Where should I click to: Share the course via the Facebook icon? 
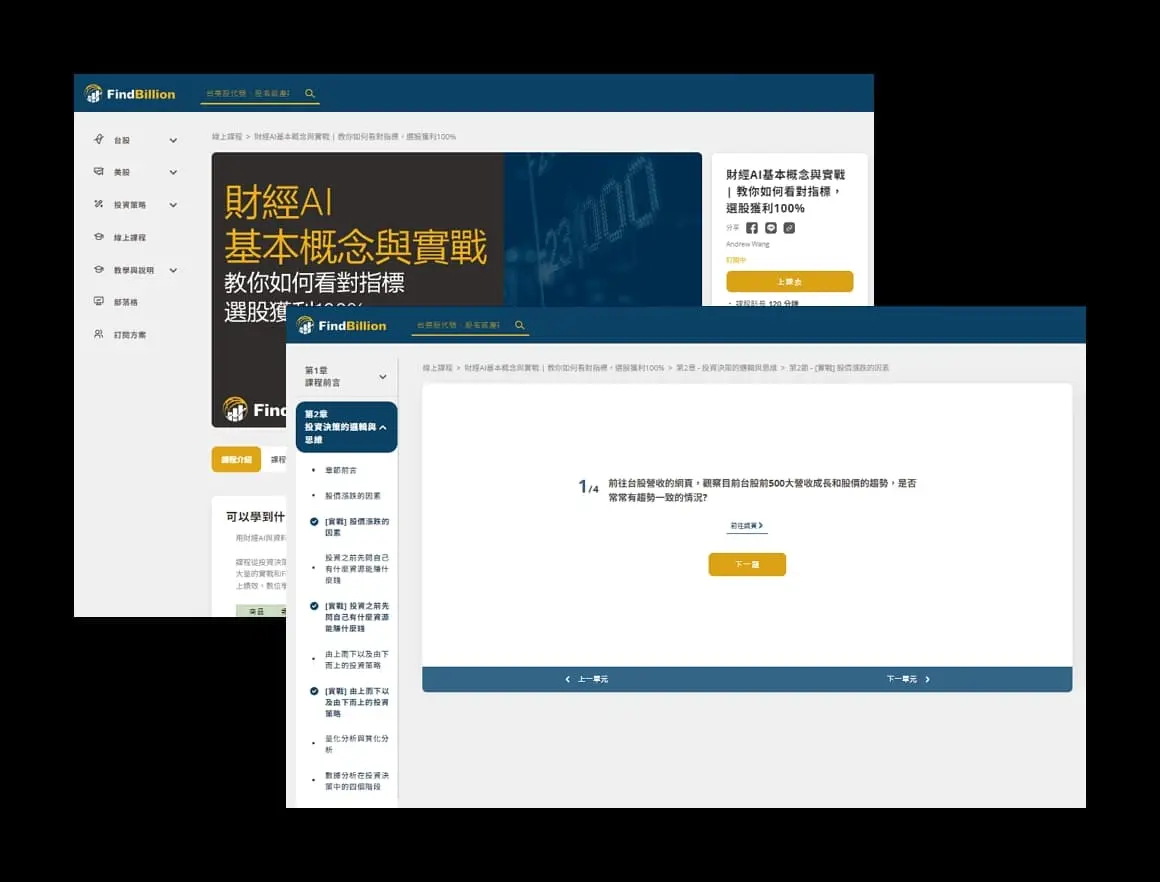coord(751,227)
